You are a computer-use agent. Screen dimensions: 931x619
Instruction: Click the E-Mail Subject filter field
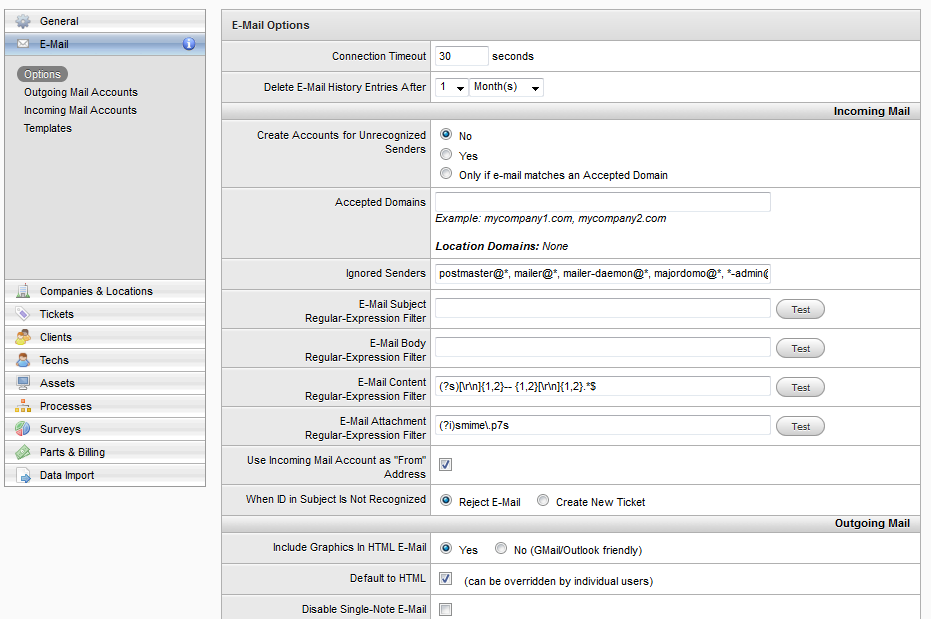coord(603,308)
